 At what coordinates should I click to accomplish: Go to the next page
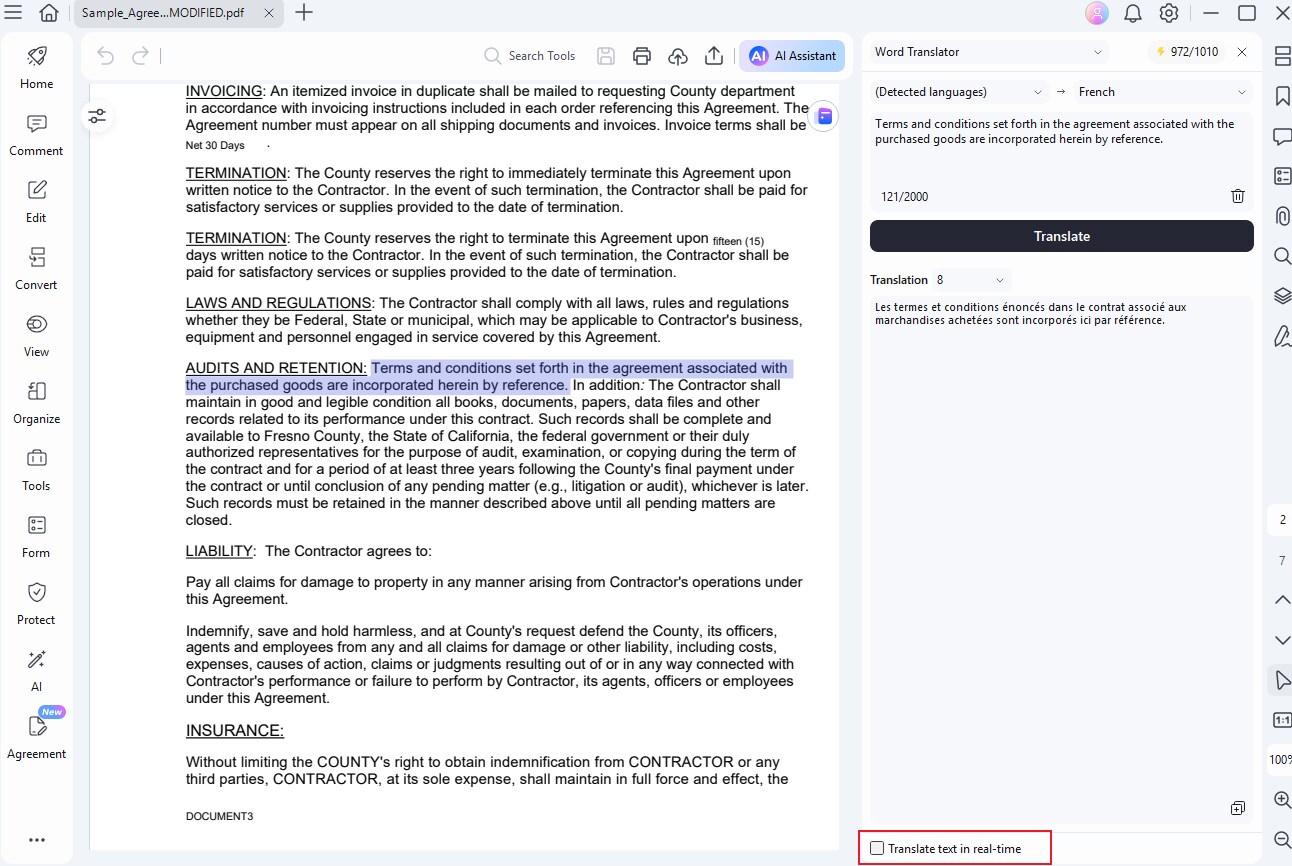click(1282, 640)
